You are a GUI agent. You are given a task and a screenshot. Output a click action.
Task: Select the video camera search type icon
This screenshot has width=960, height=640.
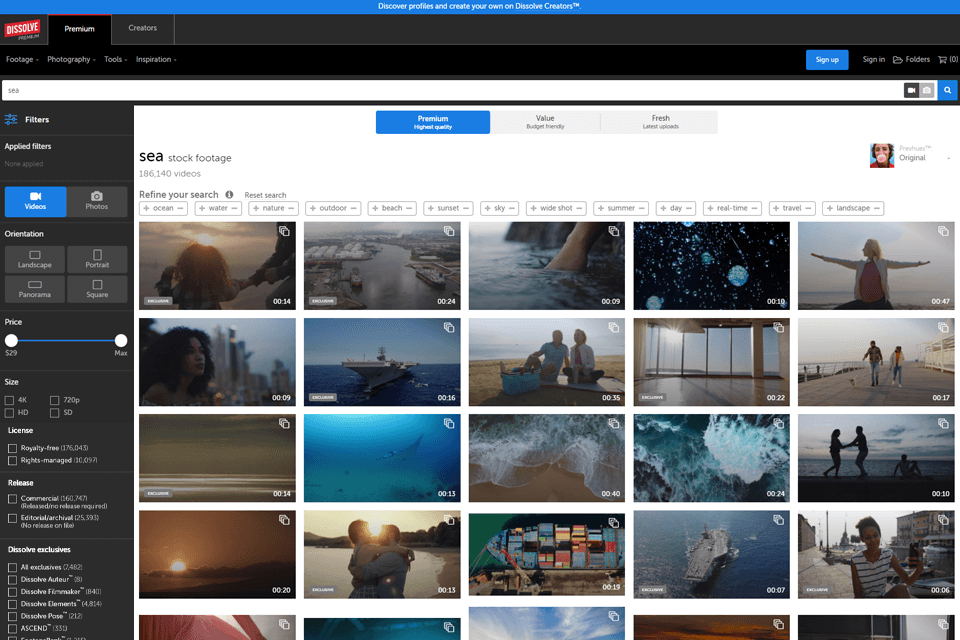click(x=911, y=90)
